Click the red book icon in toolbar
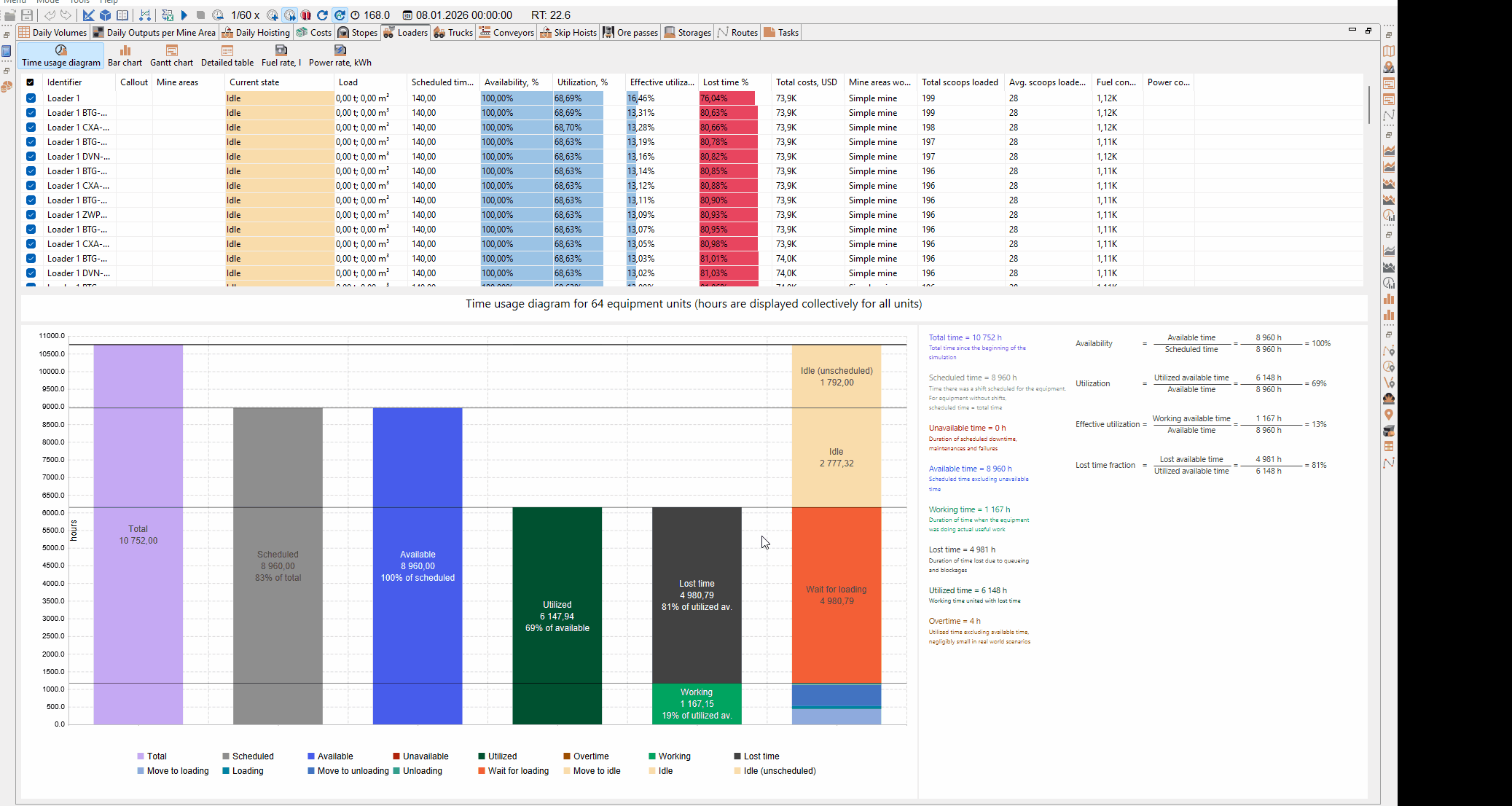The image size is (1512, 806). pos(306,15)
